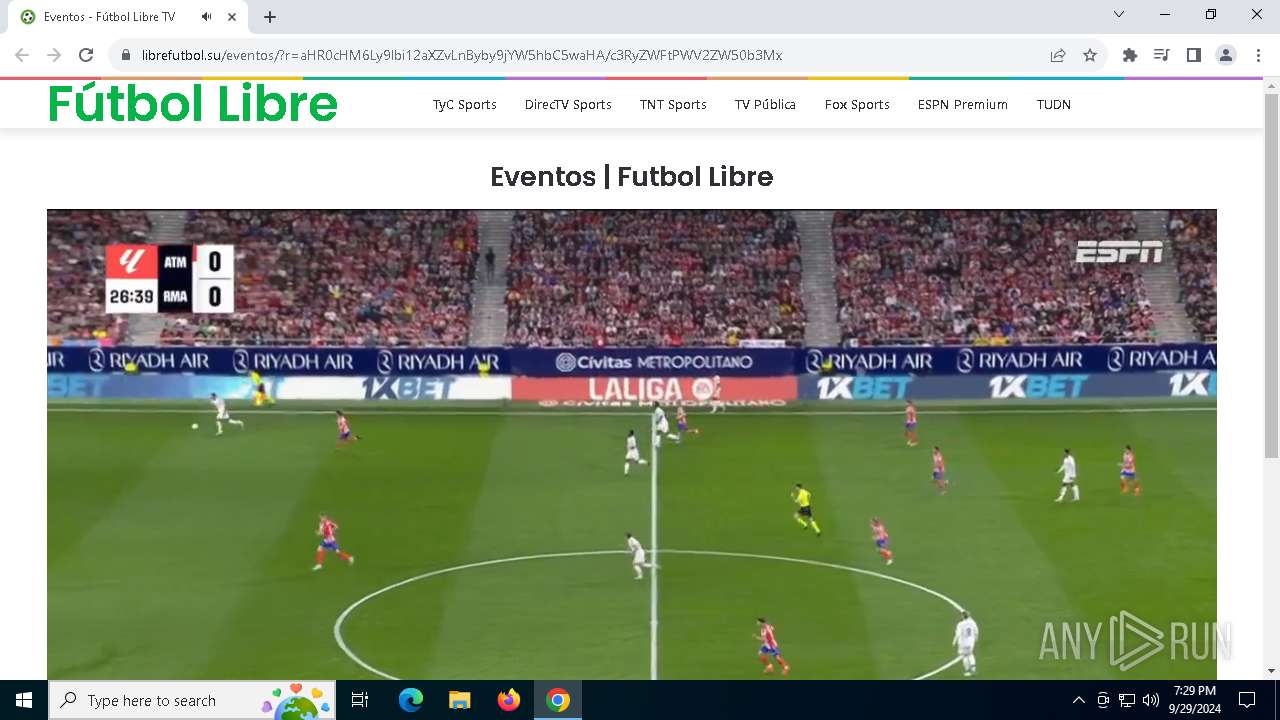Close the Eventos tab
The height and width of the screenshot is (720, 1280).
[x=232, y=17]
